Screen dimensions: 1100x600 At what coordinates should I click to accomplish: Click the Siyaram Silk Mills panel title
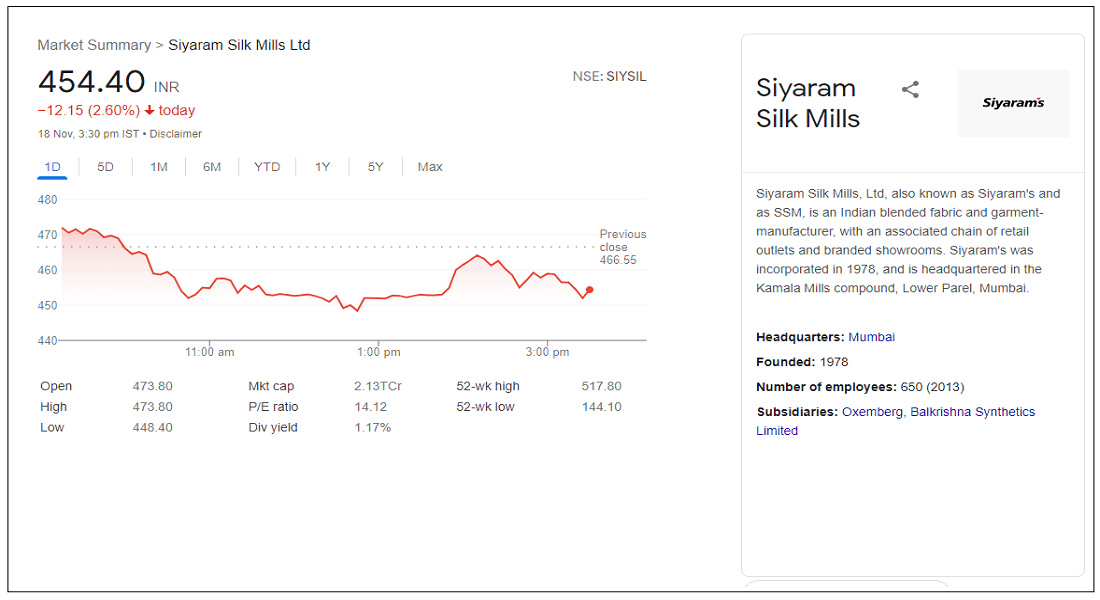click(807, 103)
